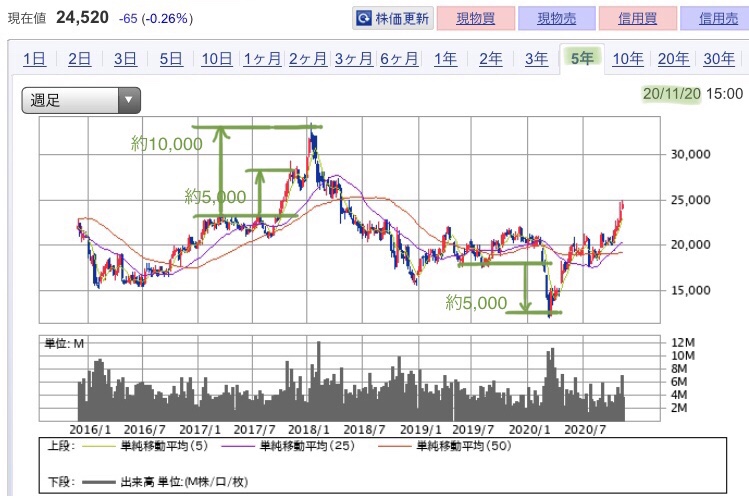Click the 2018/1 date axis label
The width and height of the screenshot is (749, 496).
(x=309, y=430)
